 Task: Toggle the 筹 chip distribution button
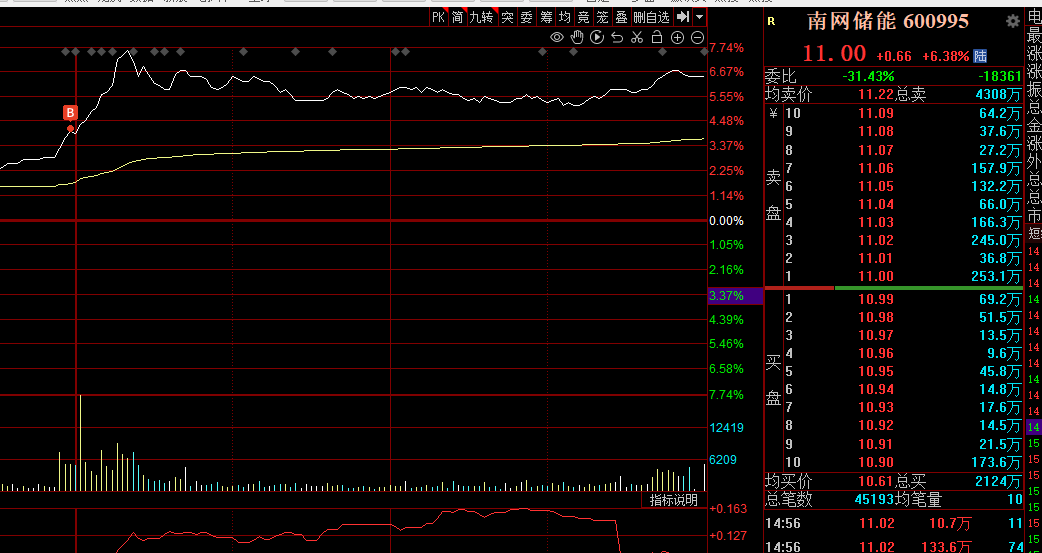tap(546, 17)
